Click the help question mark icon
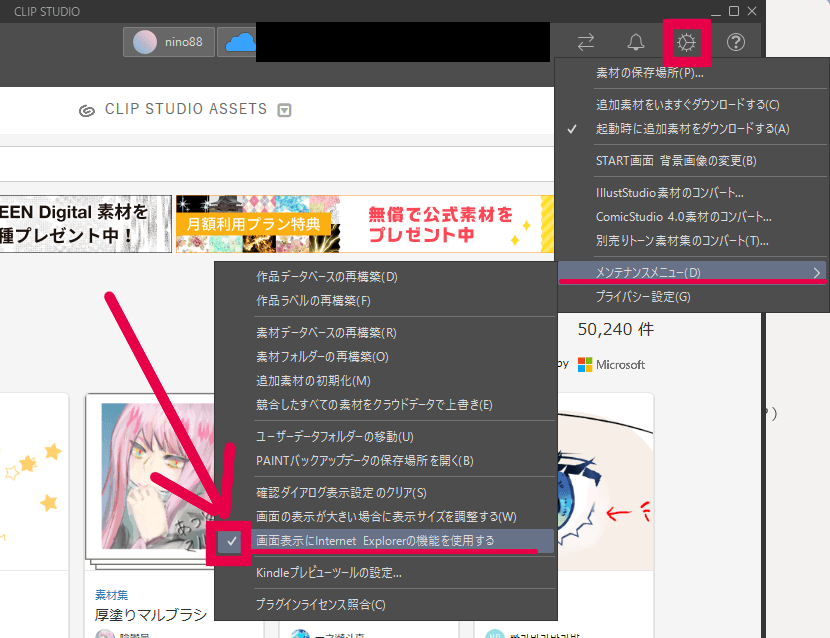Viewport: 830px width, 638px height. (x=736, y=42)
